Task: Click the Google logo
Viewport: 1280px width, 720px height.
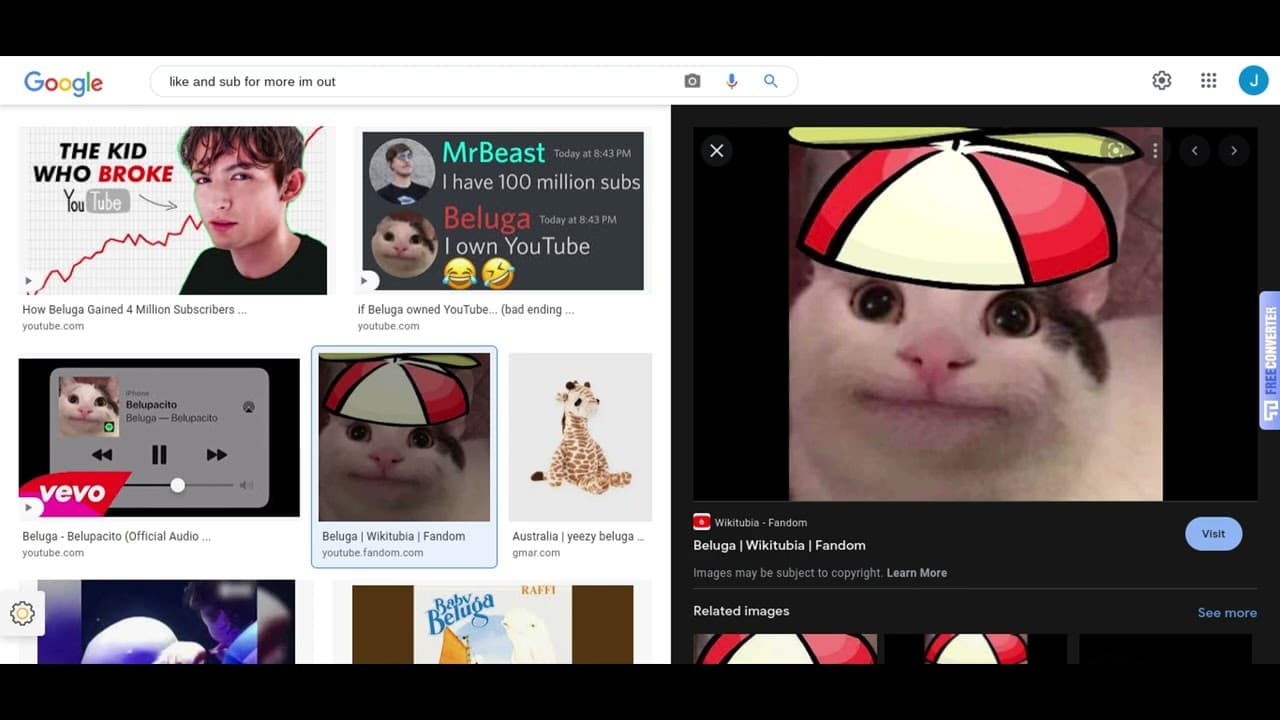Action: pos(63,82)
